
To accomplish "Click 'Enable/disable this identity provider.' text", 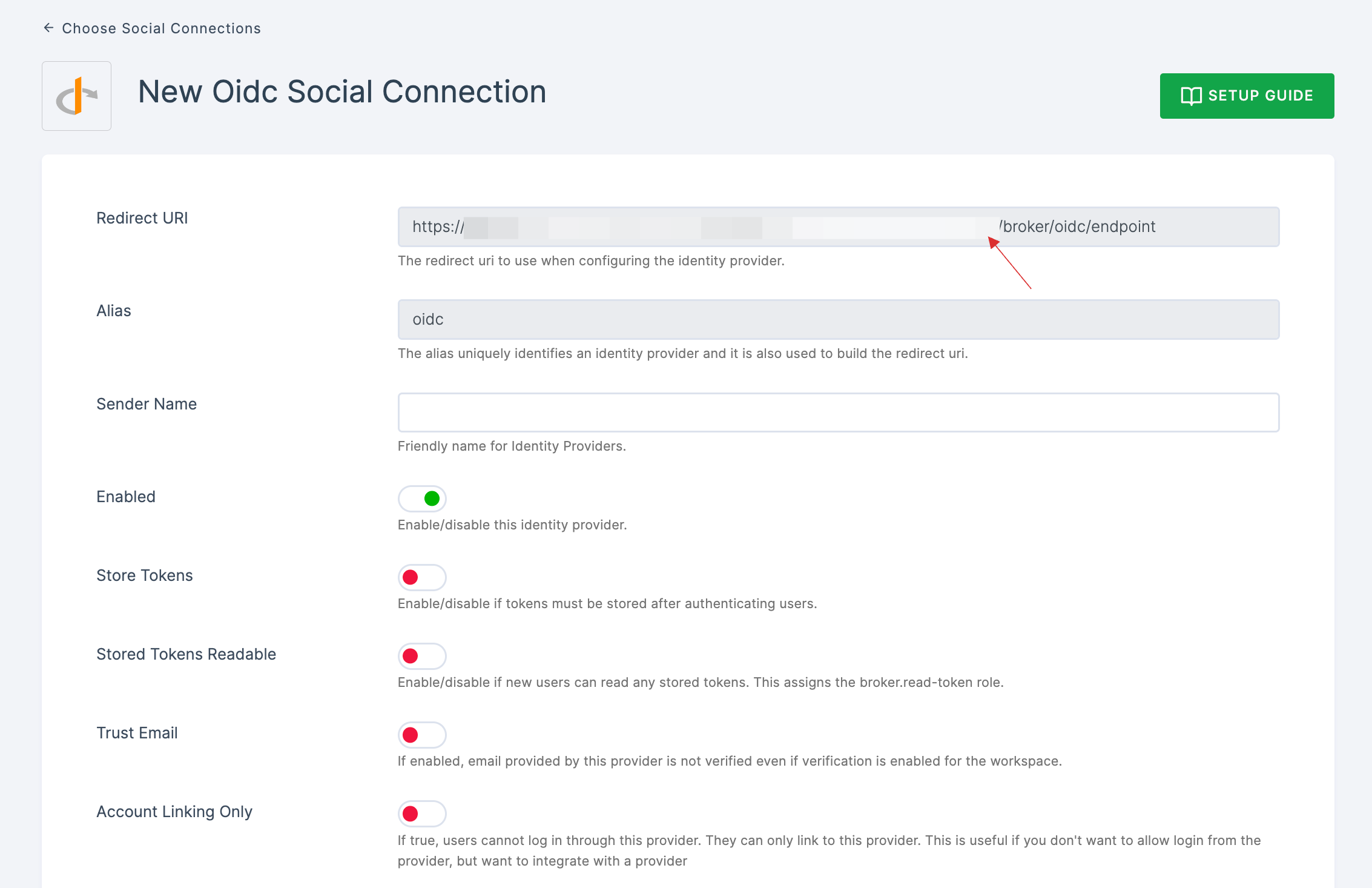I will pos(512,525).
